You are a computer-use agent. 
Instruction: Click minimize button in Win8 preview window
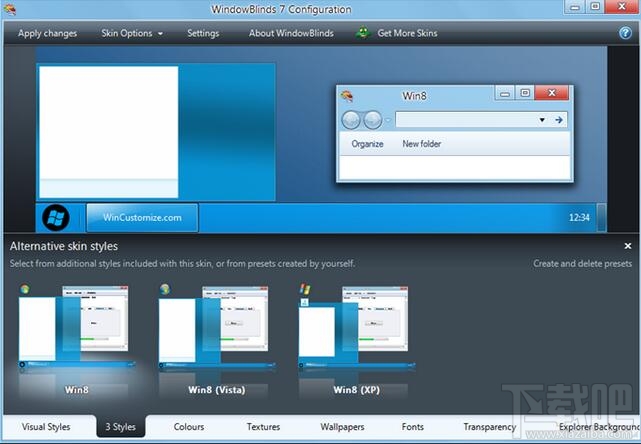pyautogui.click(x=505, y=93)
